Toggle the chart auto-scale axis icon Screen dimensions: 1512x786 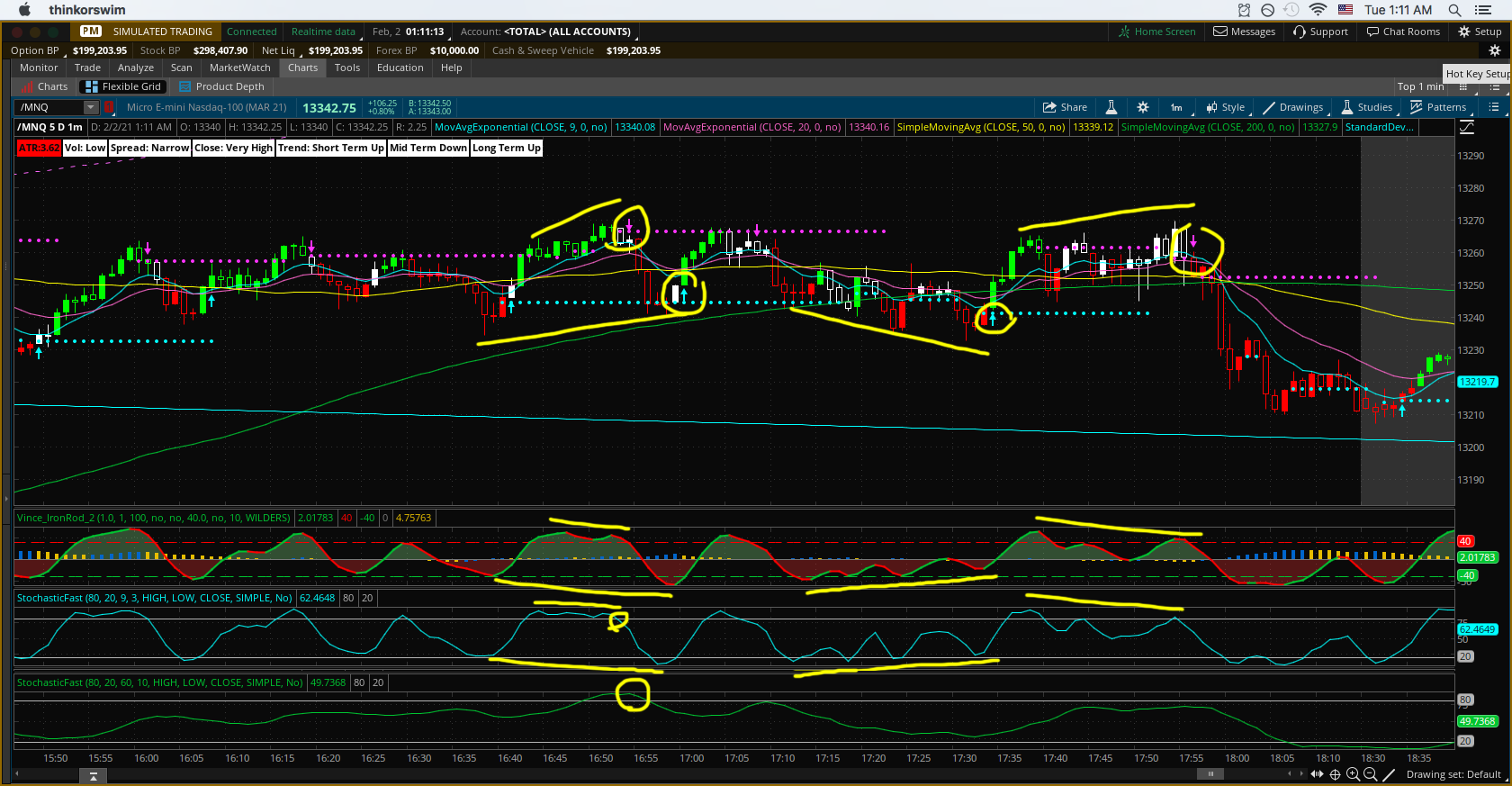(x=1467, y=128)
